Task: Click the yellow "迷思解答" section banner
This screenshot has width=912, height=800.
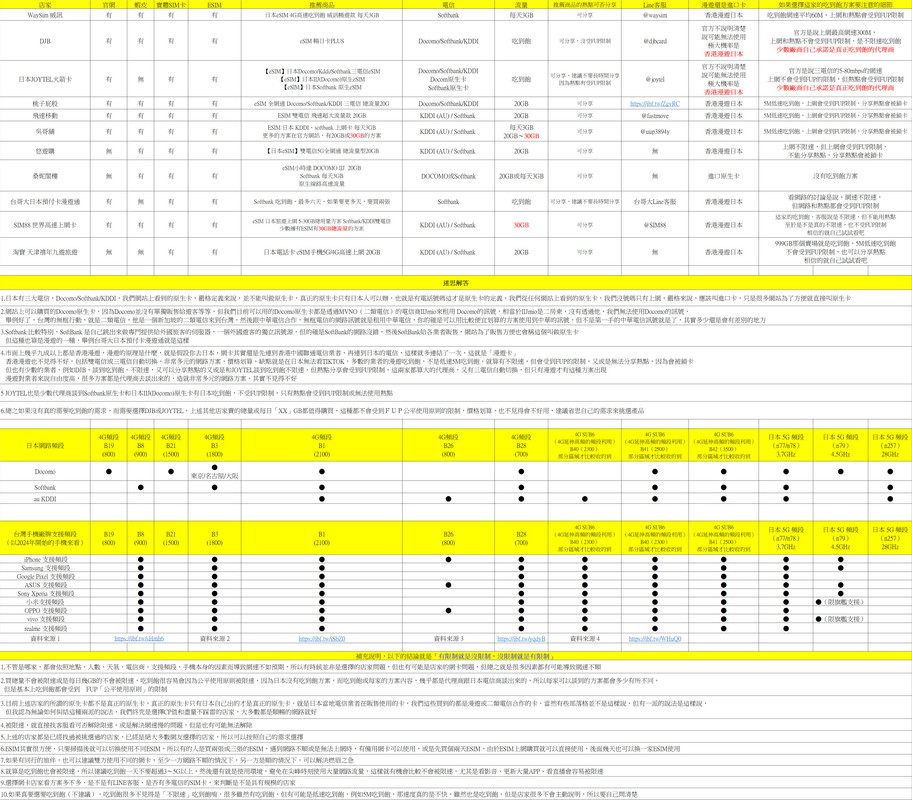Action: click(x=456, y=283)
